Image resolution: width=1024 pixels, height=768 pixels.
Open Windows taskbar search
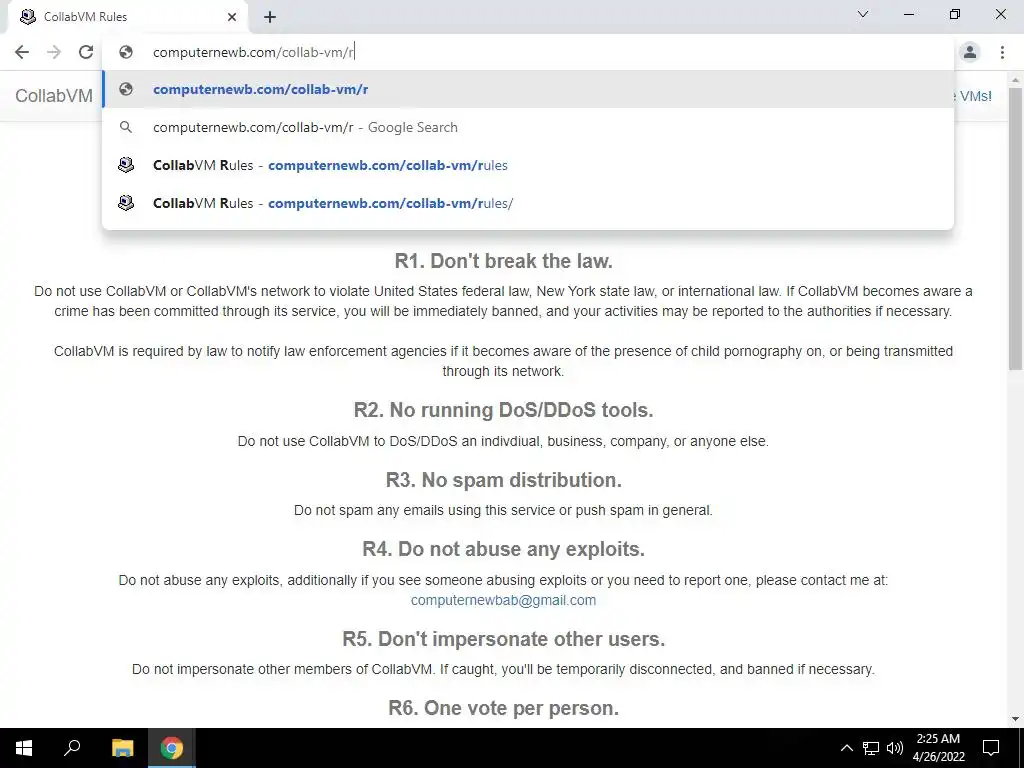tap(72, 748)
